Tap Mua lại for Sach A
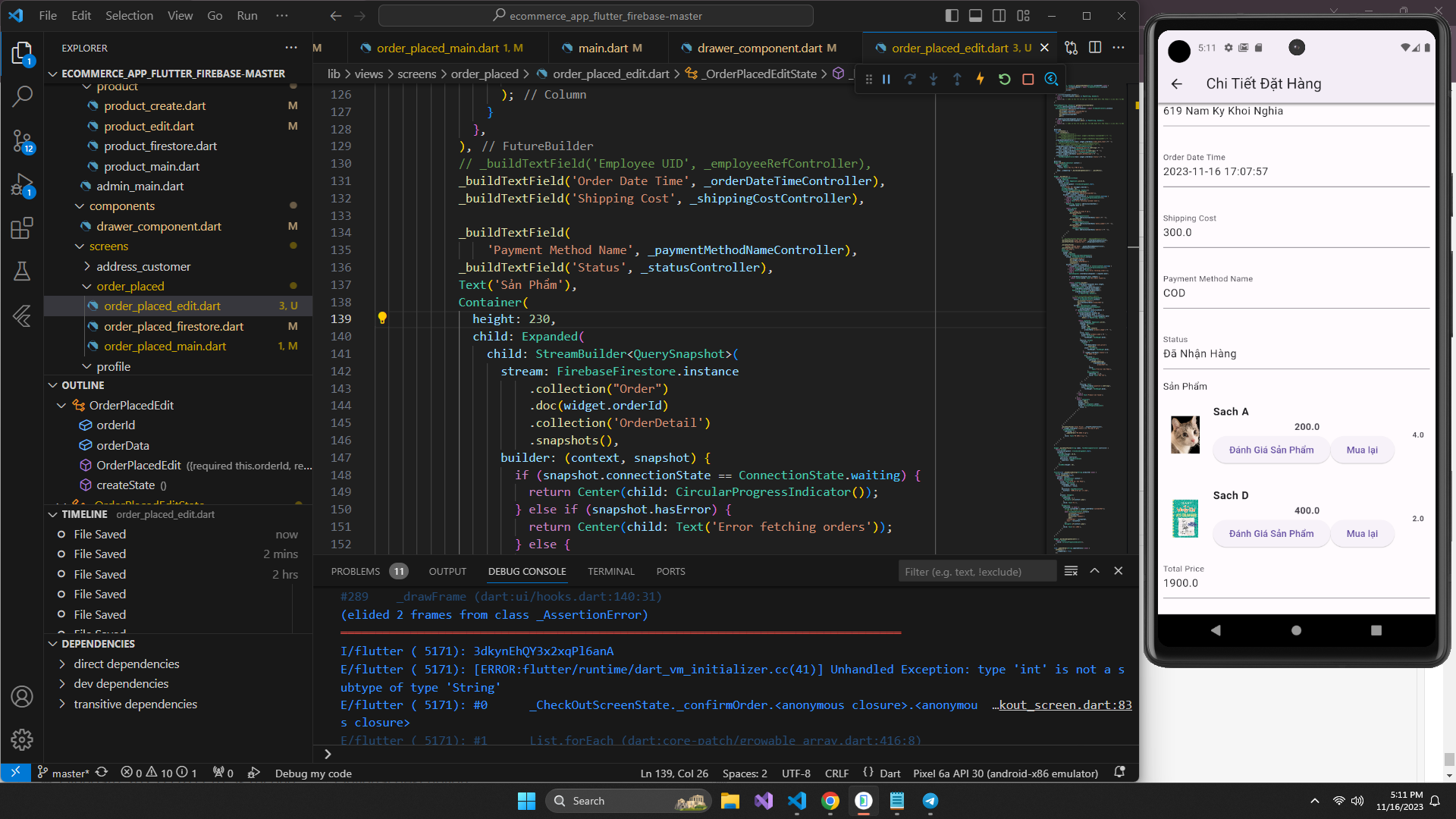The width and height of the screenshot is (1456, 819). (1361, 450)
